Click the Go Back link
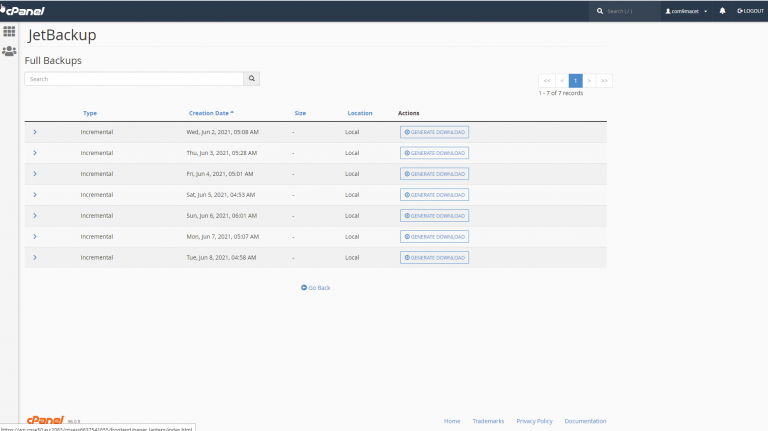The height and width of the screenshot is (431, 768). (315, 288)
